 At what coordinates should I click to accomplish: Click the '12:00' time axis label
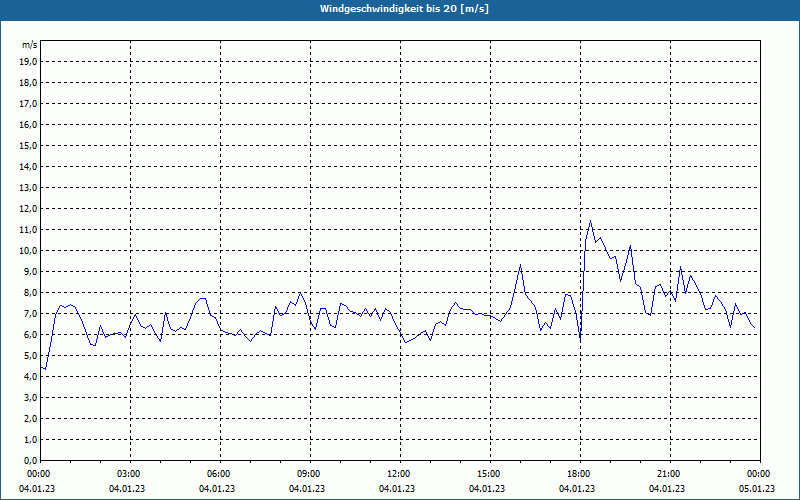[399, 474]
